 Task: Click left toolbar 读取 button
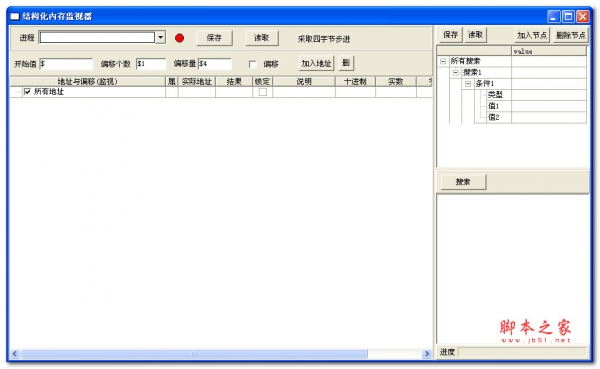pyautogui.click(x=262, y=38)
